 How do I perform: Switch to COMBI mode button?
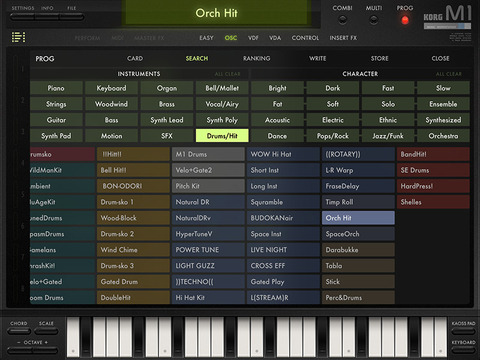pos(342,20)
